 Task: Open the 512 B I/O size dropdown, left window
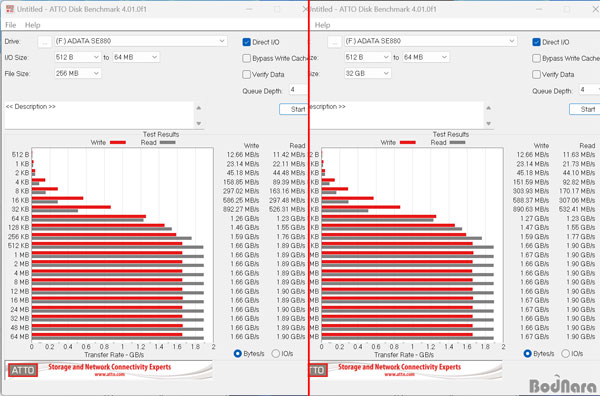[x=78, y=57]
